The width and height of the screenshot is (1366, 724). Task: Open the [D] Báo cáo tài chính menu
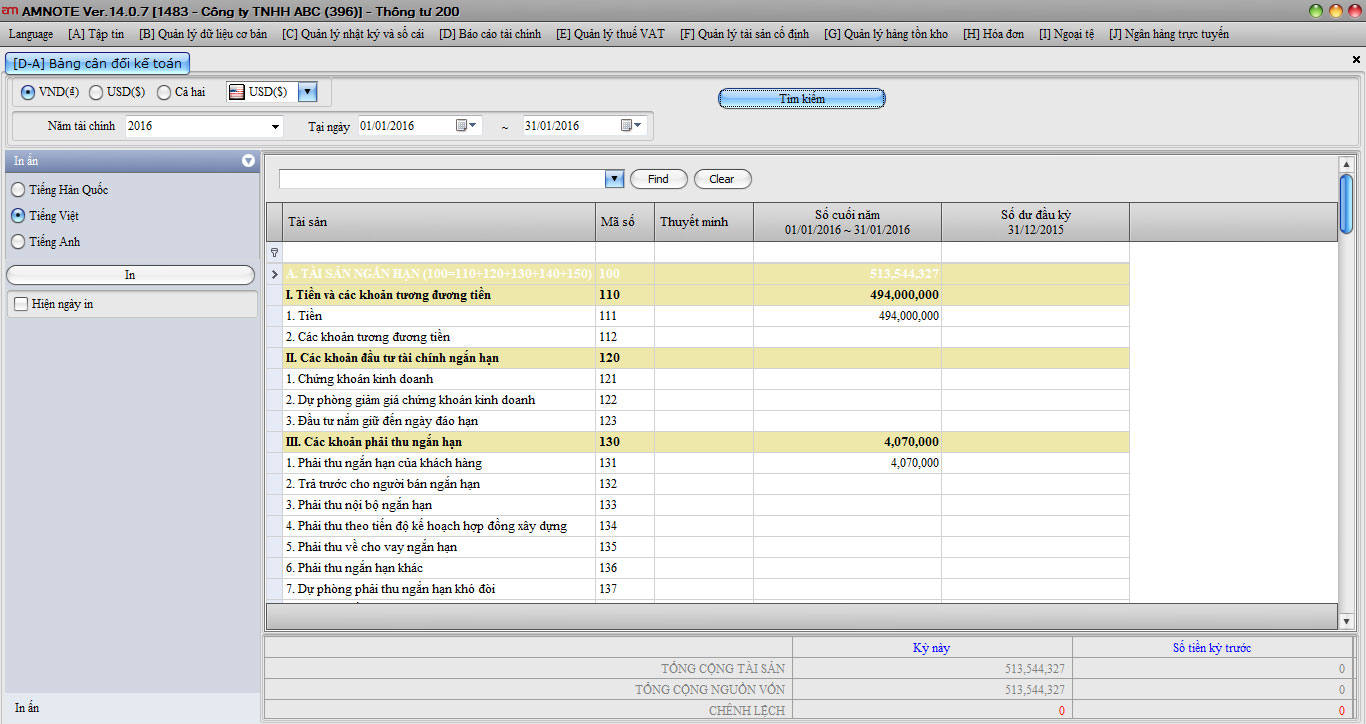click(490, 34)
